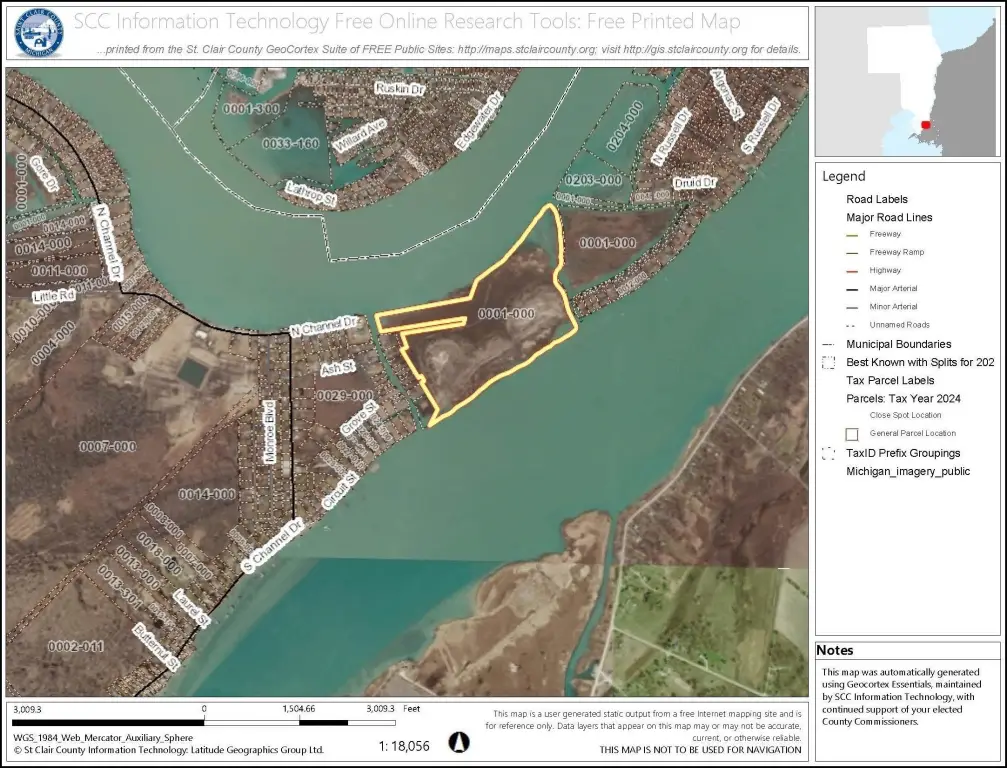This screenshot has height=768, width=1007.
Task: Click the General Parcel Location square symbol
Action: (852, 434)
